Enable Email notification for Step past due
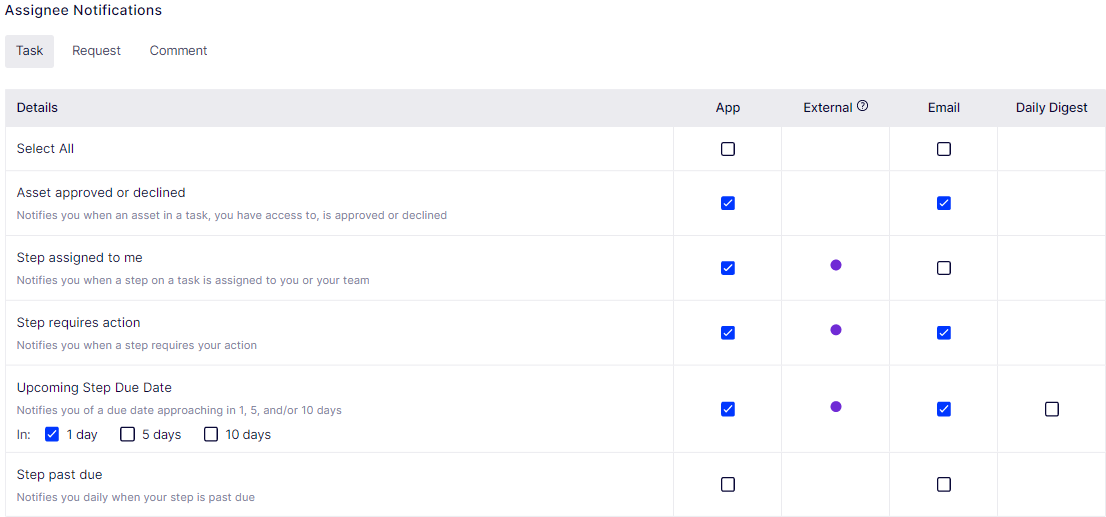This screenshot has height=517, width=1106. point(944,485)
